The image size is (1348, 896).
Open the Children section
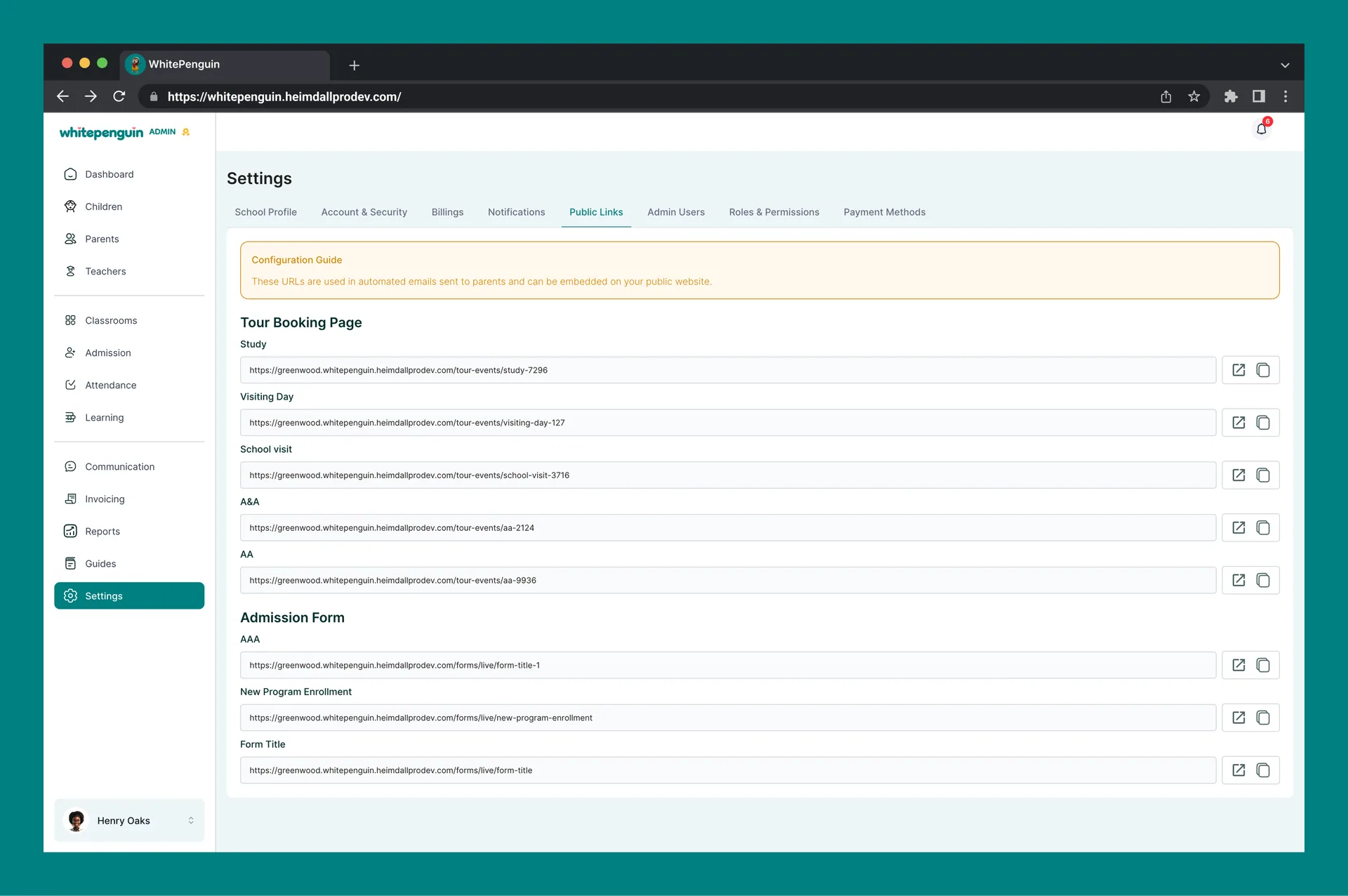pyautogui.click(x=129, y=206)
